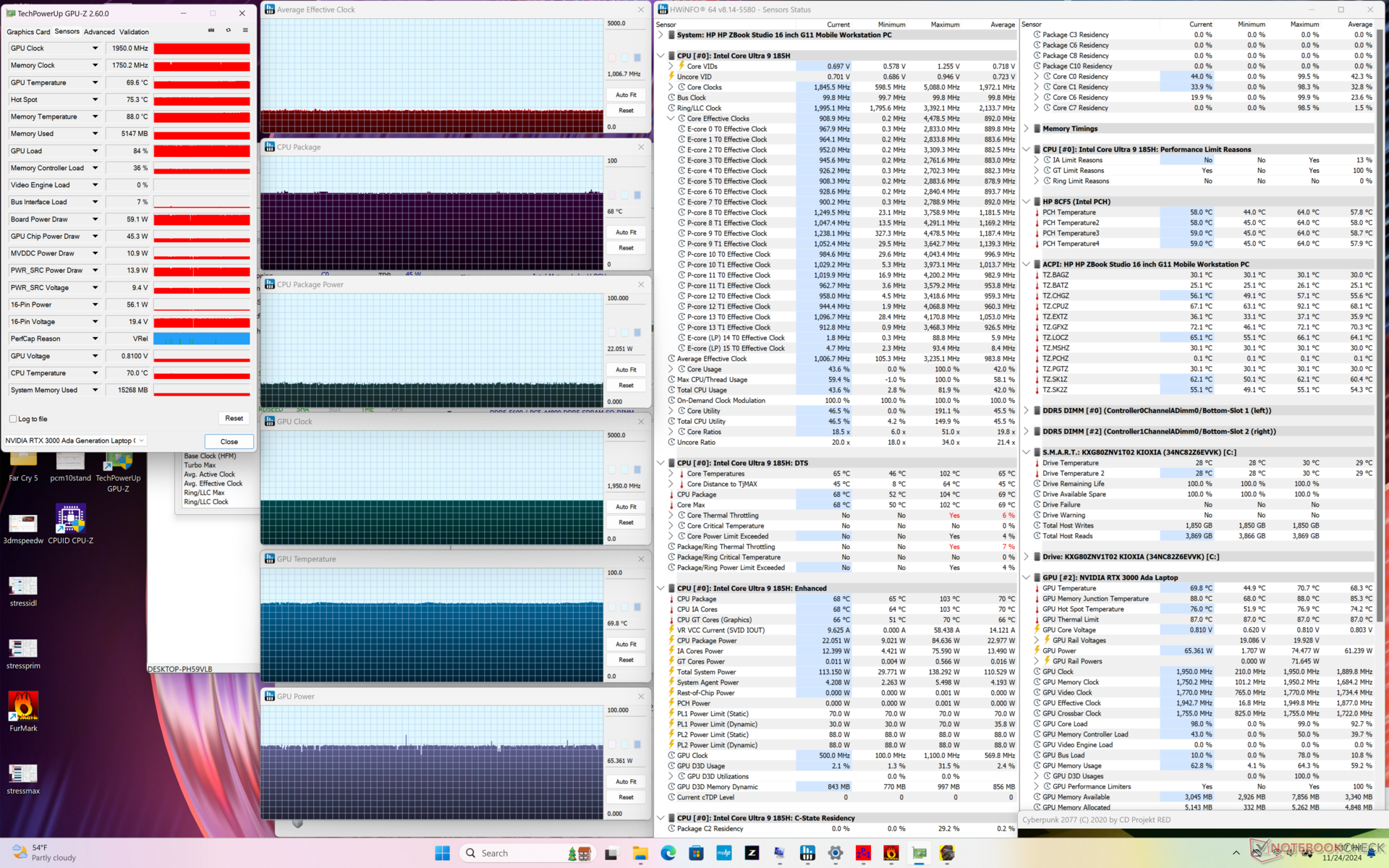Click Reset on the GPU Power graph
The image size is (1389, 868).
click(626, 797)
